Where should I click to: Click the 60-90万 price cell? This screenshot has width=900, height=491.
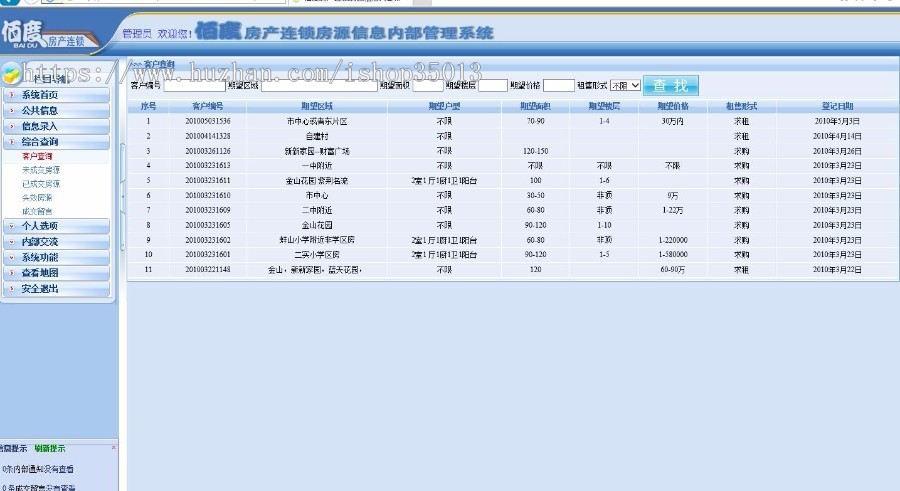(673, 269)
